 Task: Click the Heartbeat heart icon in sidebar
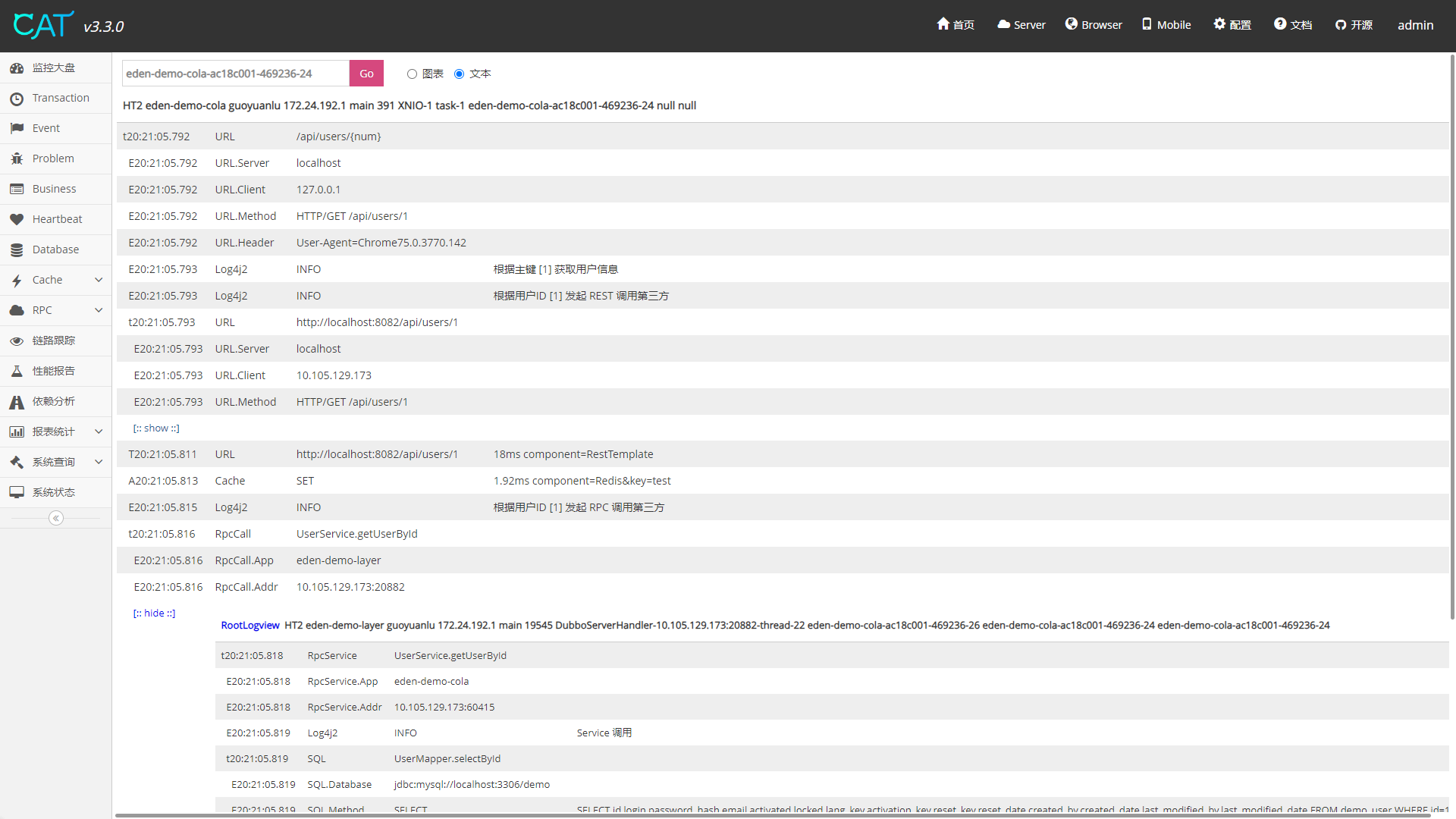[17, 219]
